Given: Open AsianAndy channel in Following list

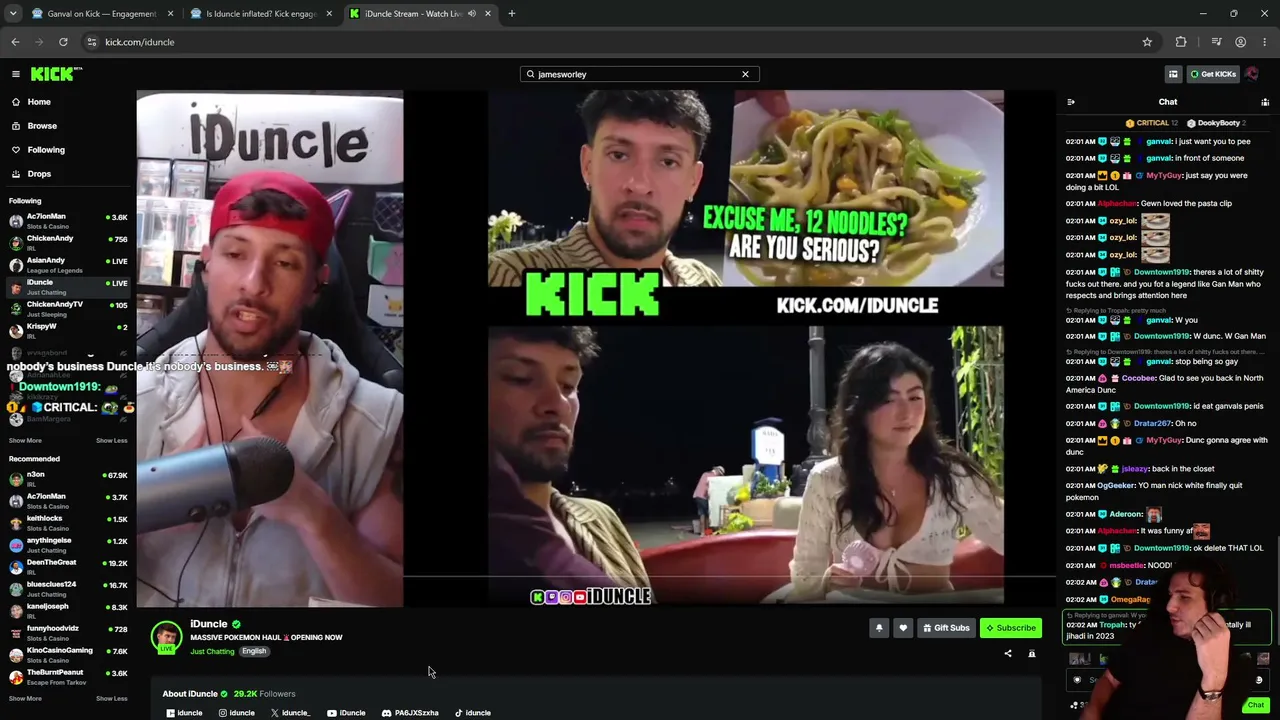Looking at the screenshot, I should point(68,264).
